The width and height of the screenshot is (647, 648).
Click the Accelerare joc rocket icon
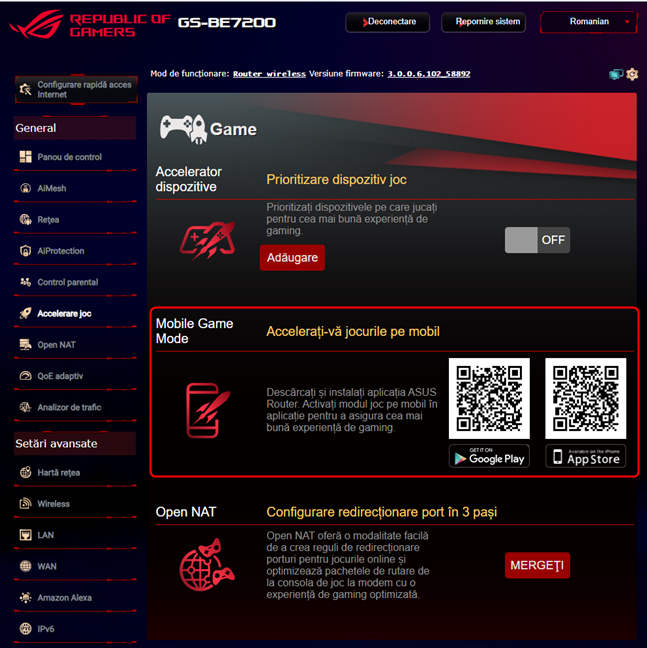tap(26, 313)
